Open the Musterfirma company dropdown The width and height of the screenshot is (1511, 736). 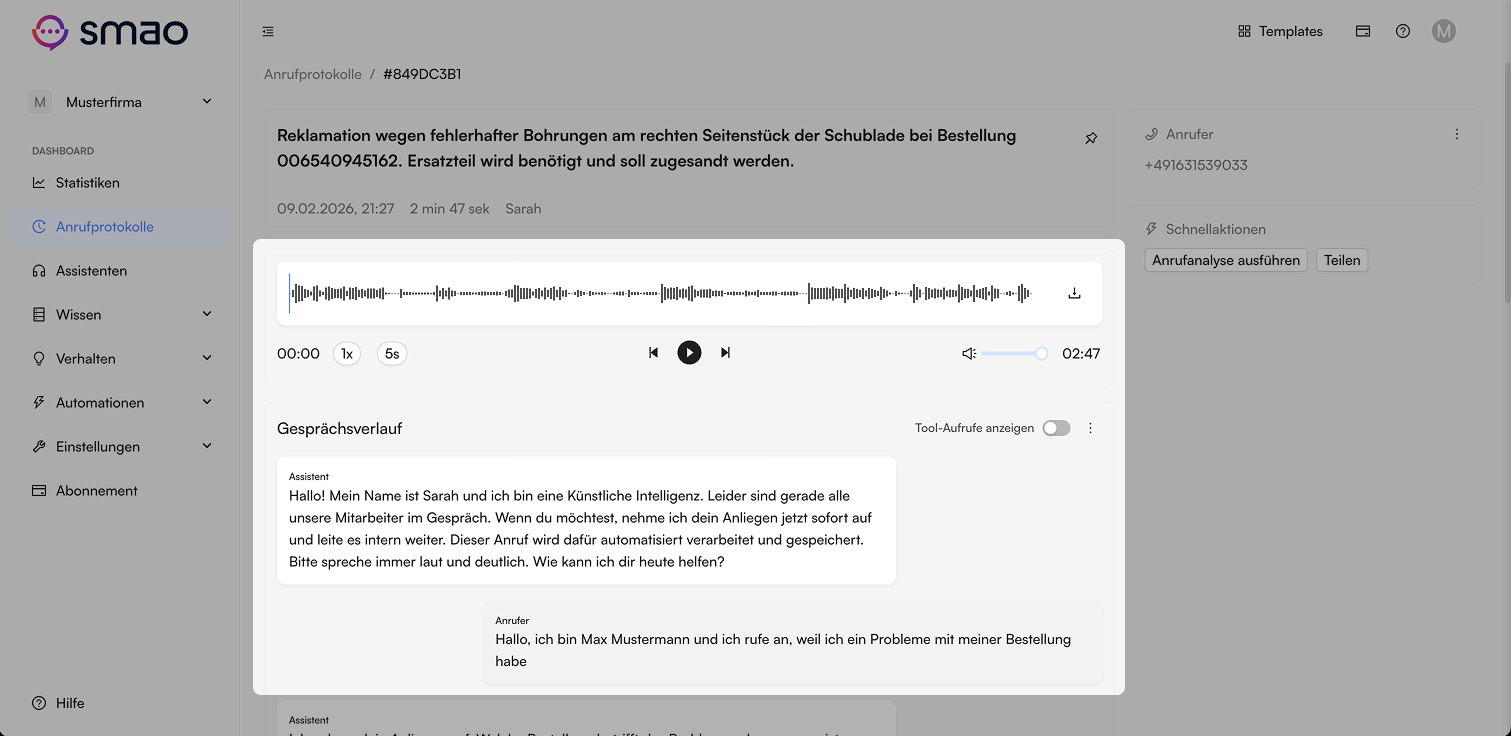(121, 102)
